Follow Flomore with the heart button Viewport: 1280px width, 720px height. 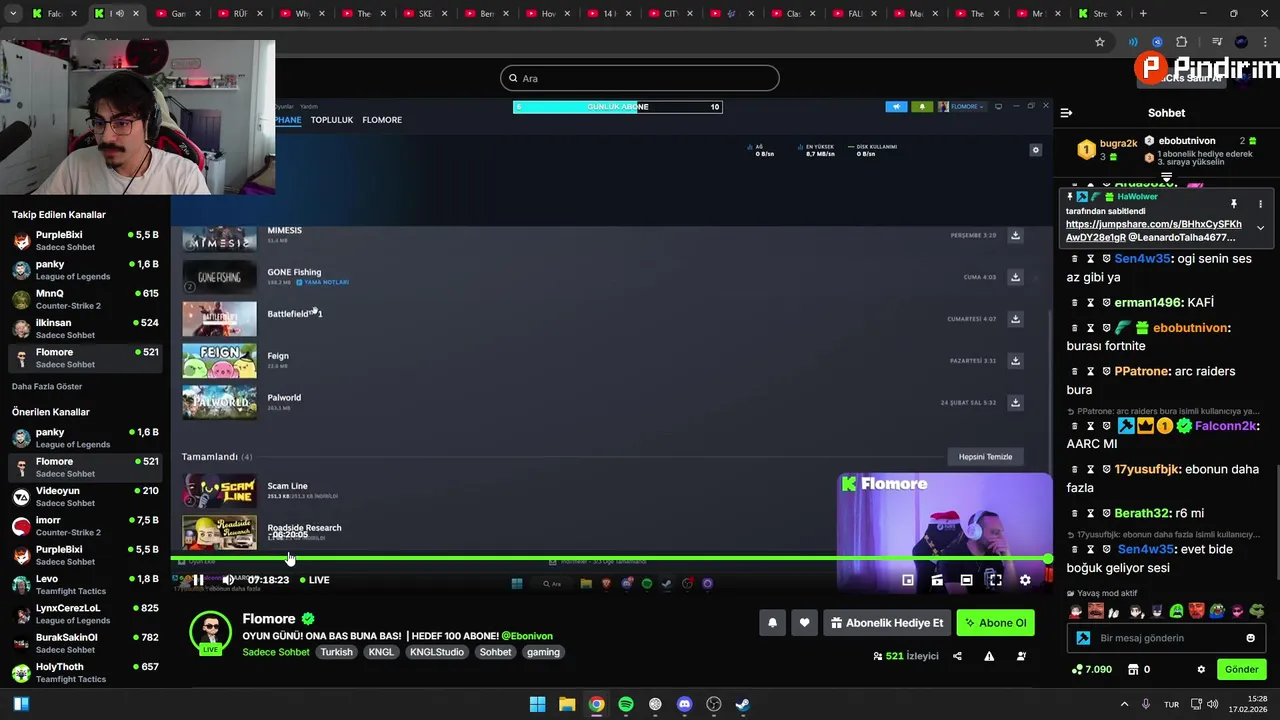(804, 623)
